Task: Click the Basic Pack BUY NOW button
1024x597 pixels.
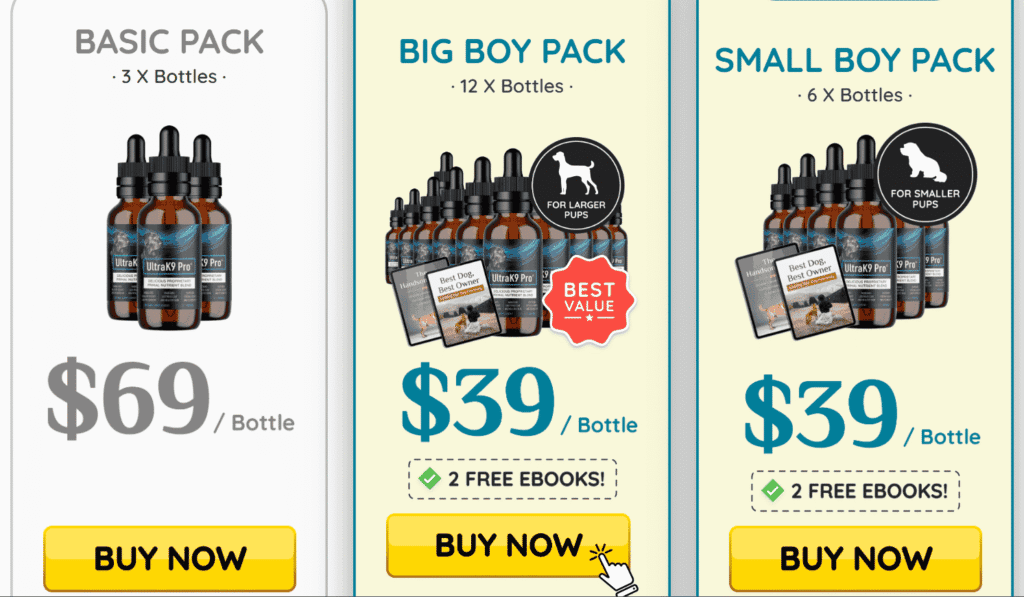Action: click(170, 558)
